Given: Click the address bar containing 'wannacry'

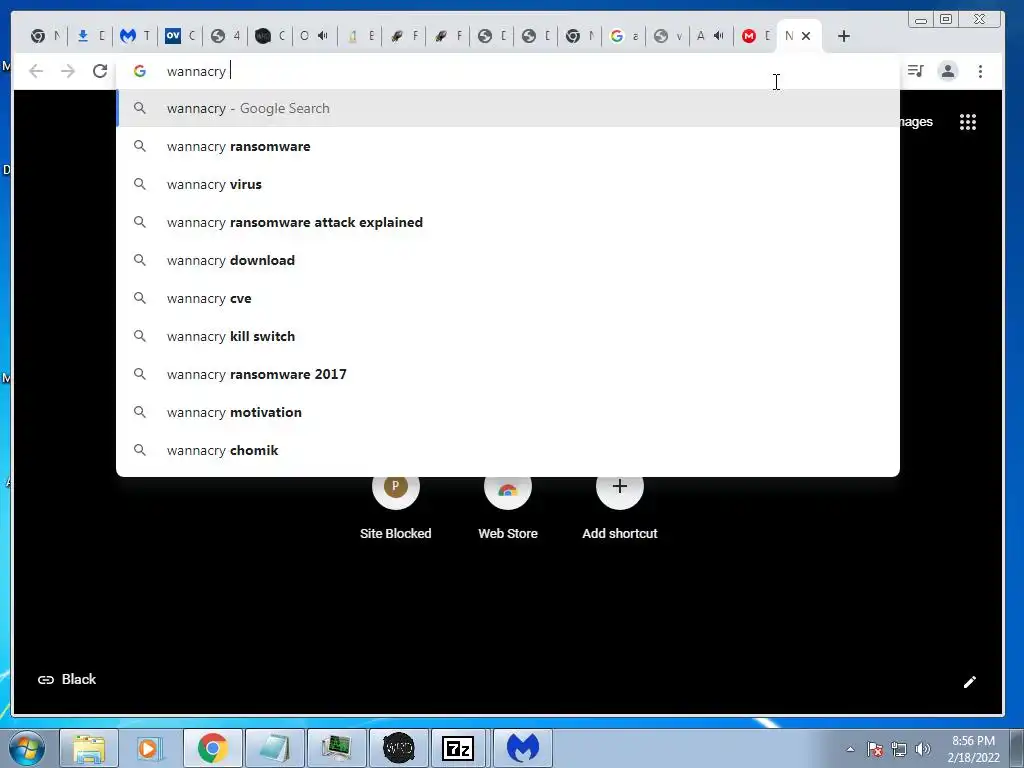Looking at the screenshot, I should pyautogui.click(x=508, y=71).
